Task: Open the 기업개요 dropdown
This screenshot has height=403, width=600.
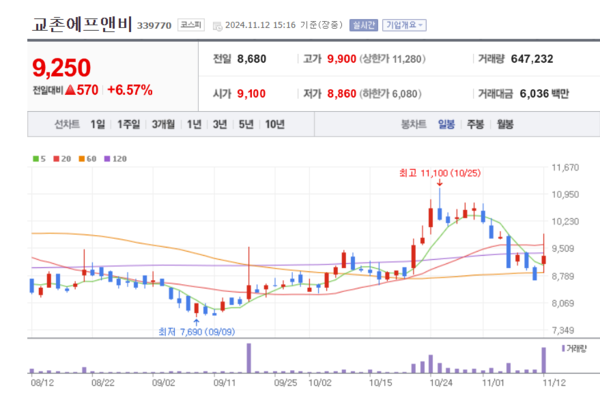Action: pyautogui.click(x=404, y=25)
